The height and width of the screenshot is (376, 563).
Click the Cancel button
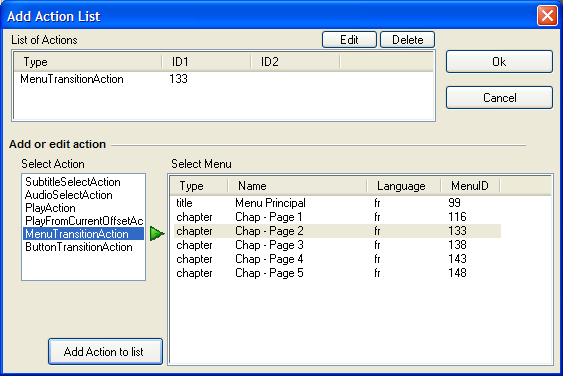[x=499, y=97]
